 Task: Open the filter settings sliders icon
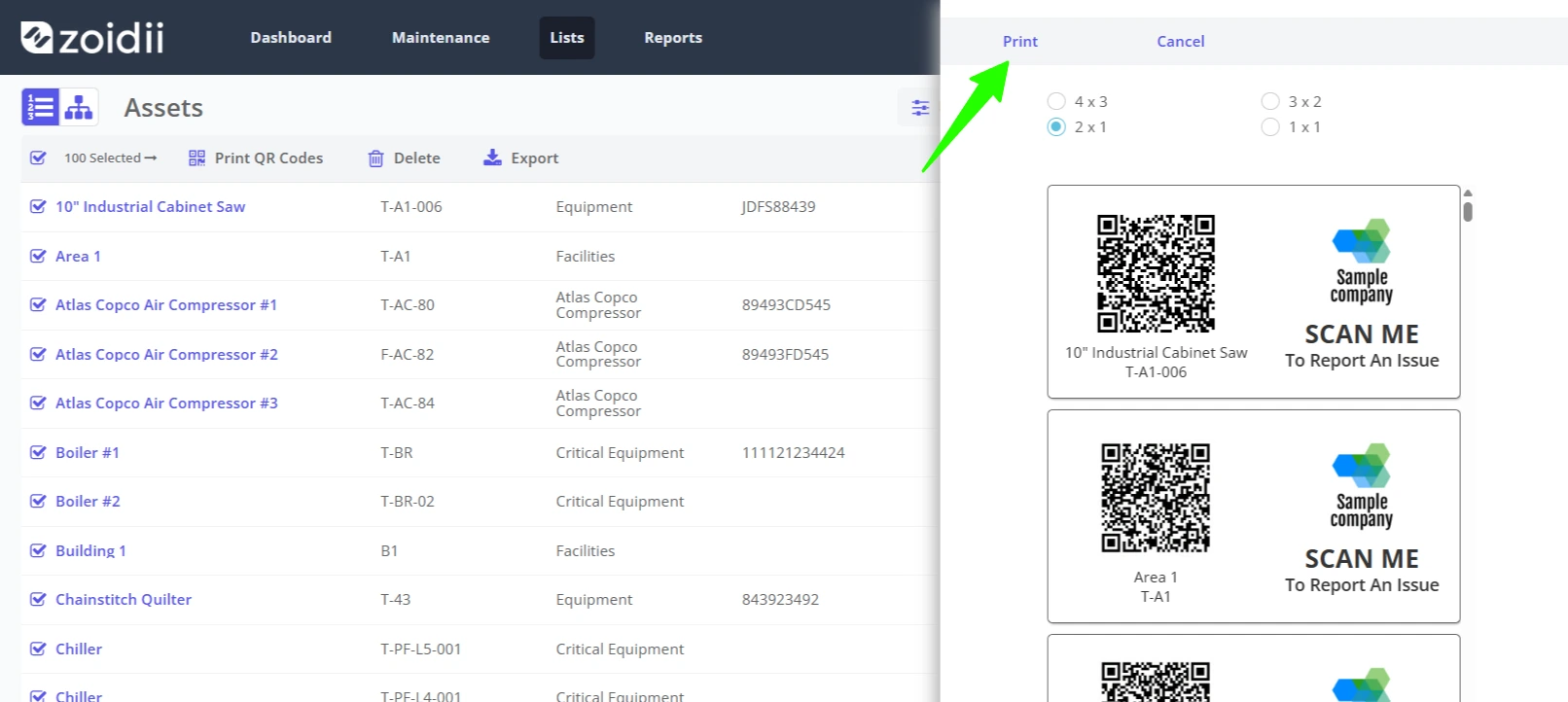click(x=920, y=108)
